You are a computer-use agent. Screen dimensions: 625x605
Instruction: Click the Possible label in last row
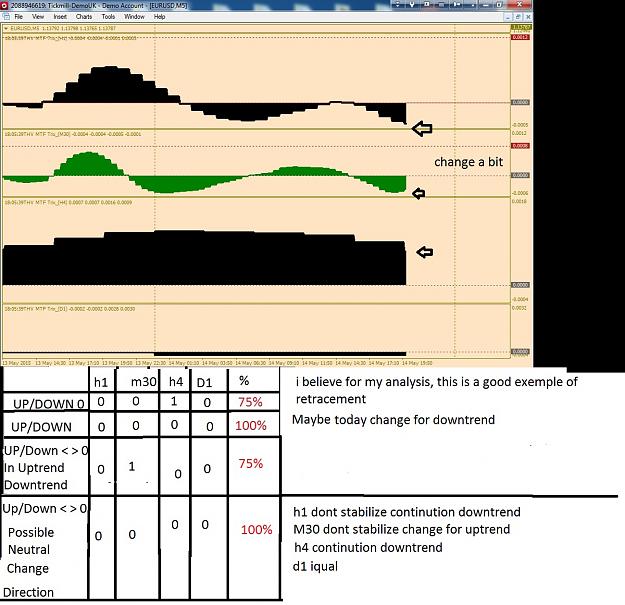pyautogui.click(x=31, y=532)
